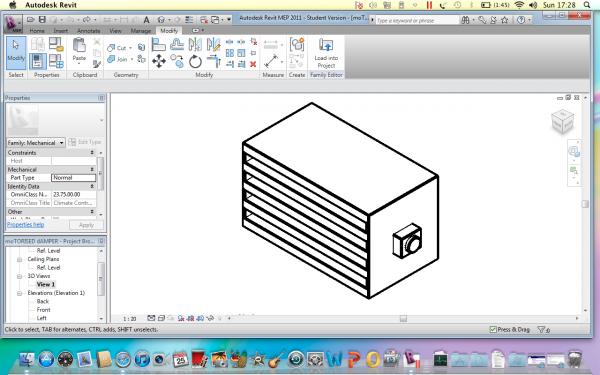Toggle the Press & Drag checkbox

coord(493,329)
